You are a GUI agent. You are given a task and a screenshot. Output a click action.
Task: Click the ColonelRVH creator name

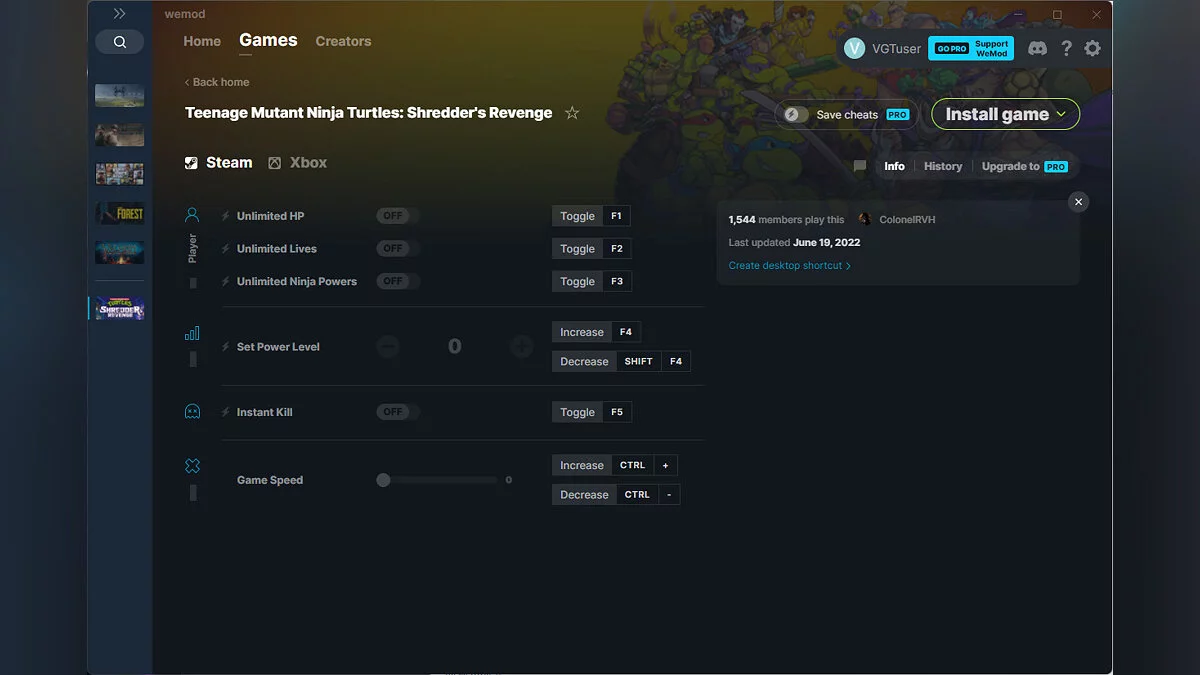(x=907, y=220)
